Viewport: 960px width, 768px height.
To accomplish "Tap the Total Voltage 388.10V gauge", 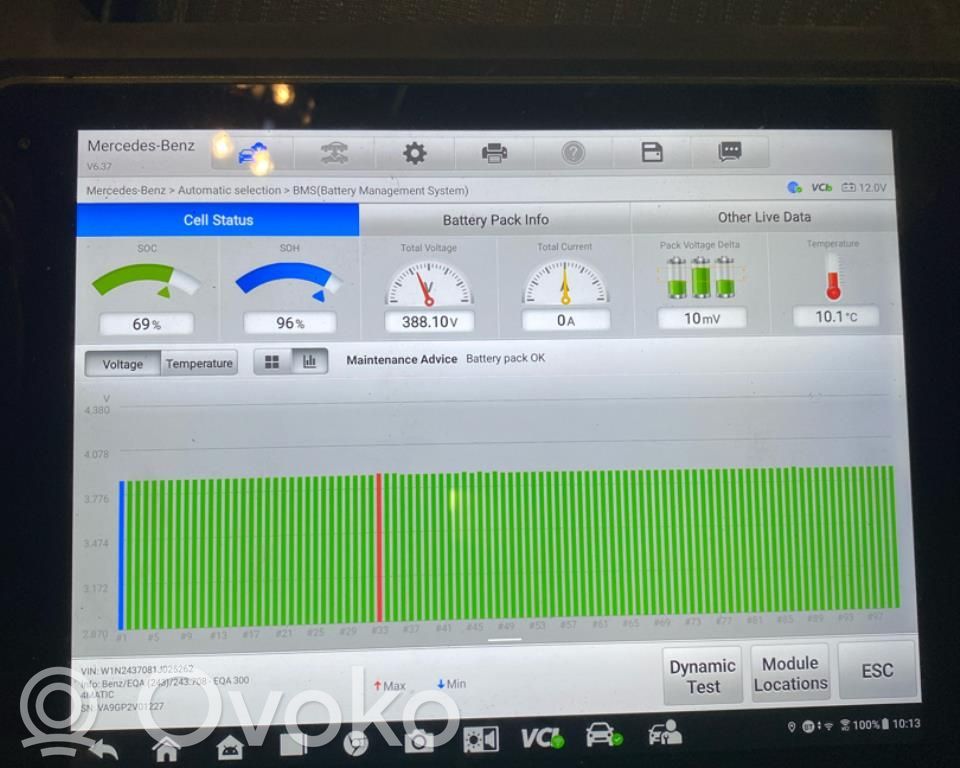I will point(429,284).
